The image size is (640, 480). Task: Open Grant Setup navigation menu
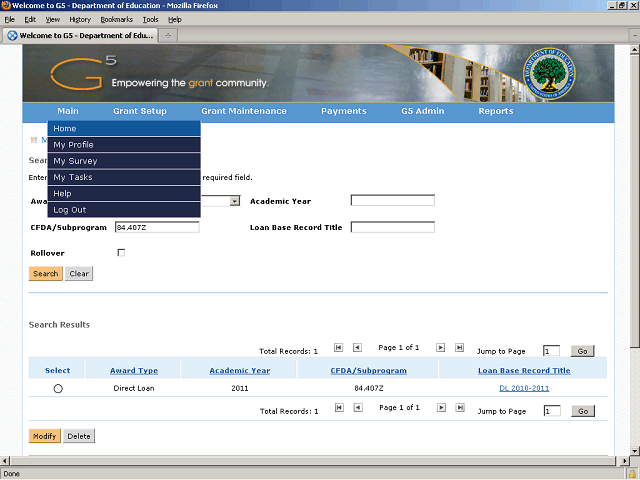(140, 111)
